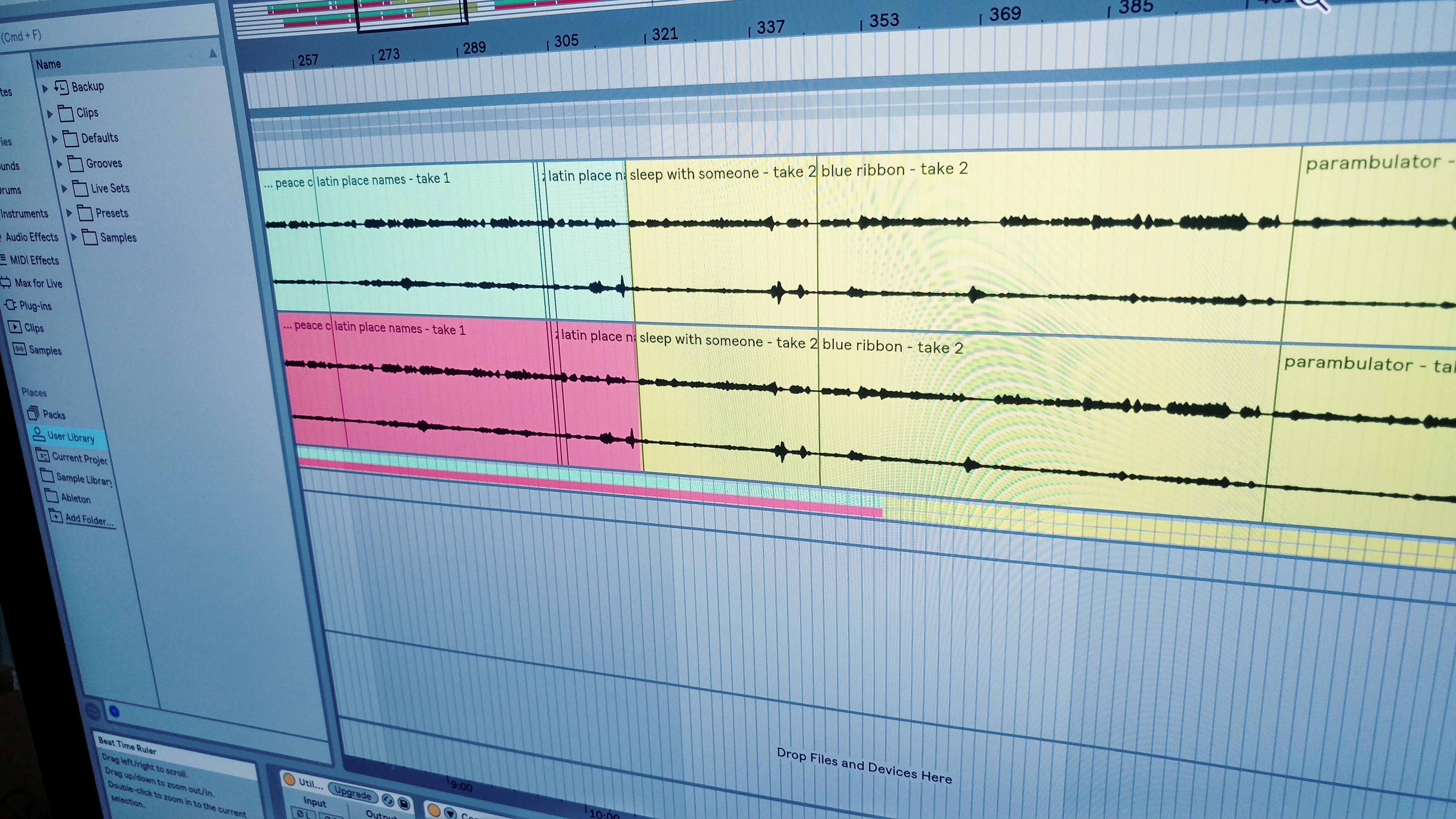Expand the Presets folder tree item
The image size is (1456, 819).
point(69,213)
